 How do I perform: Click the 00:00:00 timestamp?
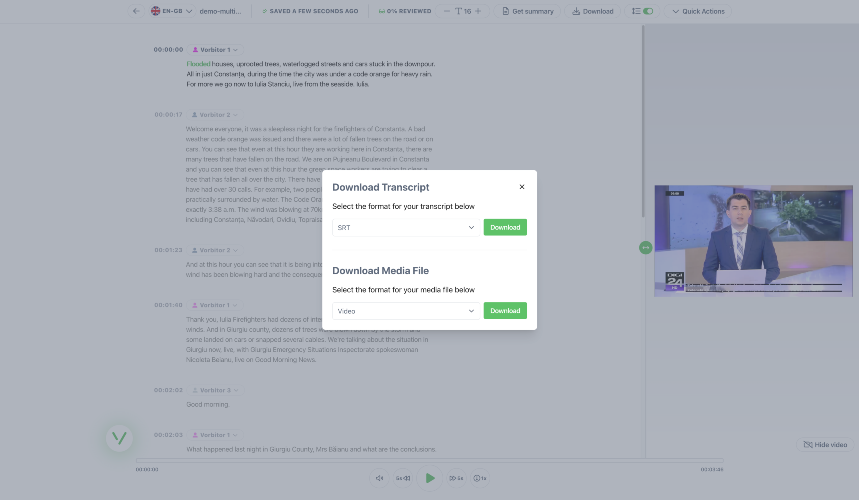(168, 50)
